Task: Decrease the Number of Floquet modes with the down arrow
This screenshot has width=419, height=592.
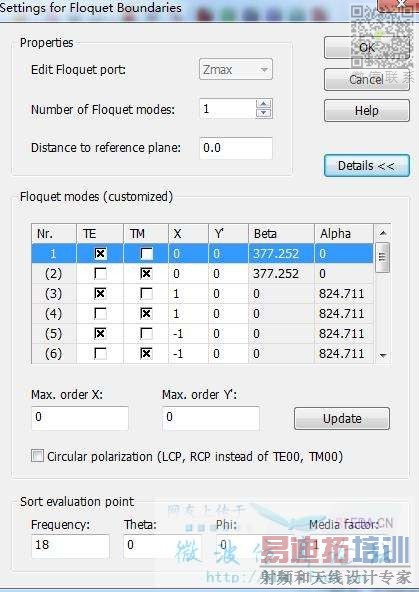Action: coord(263,113)
